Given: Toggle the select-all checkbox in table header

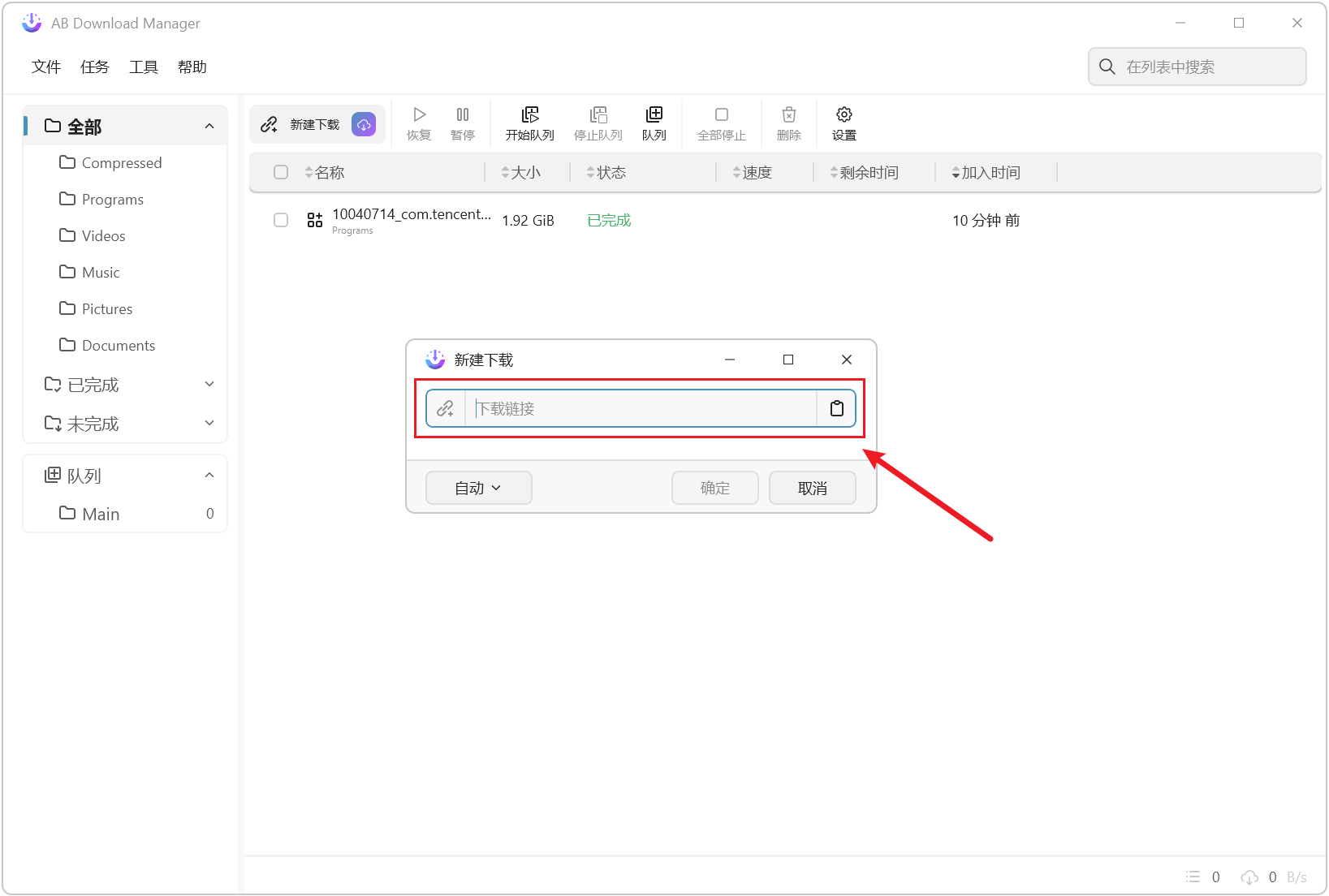Looking at the screenshot, I should [x=281, y=172].
